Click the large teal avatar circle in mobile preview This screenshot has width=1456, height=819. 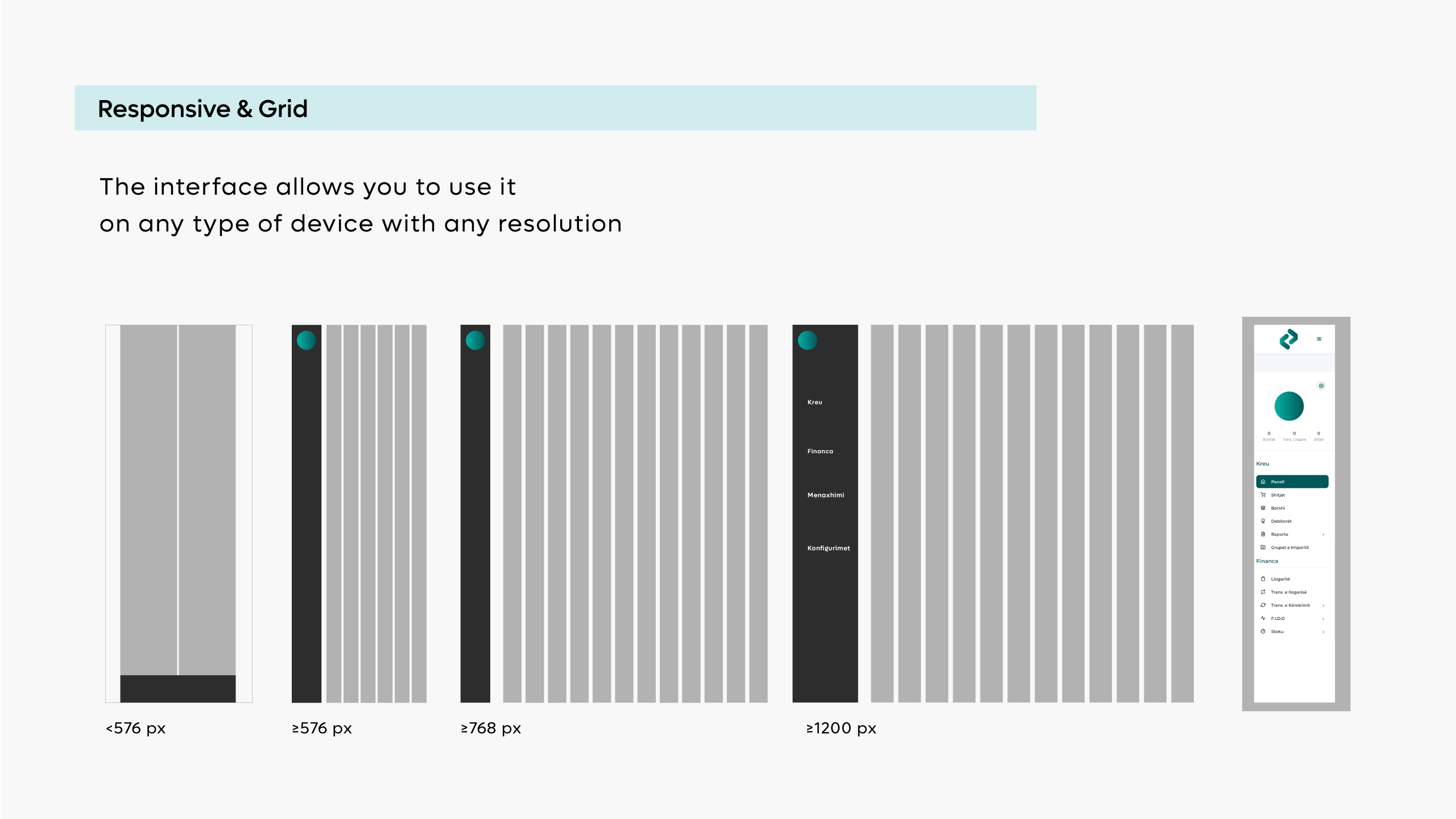click(1289, 406)
